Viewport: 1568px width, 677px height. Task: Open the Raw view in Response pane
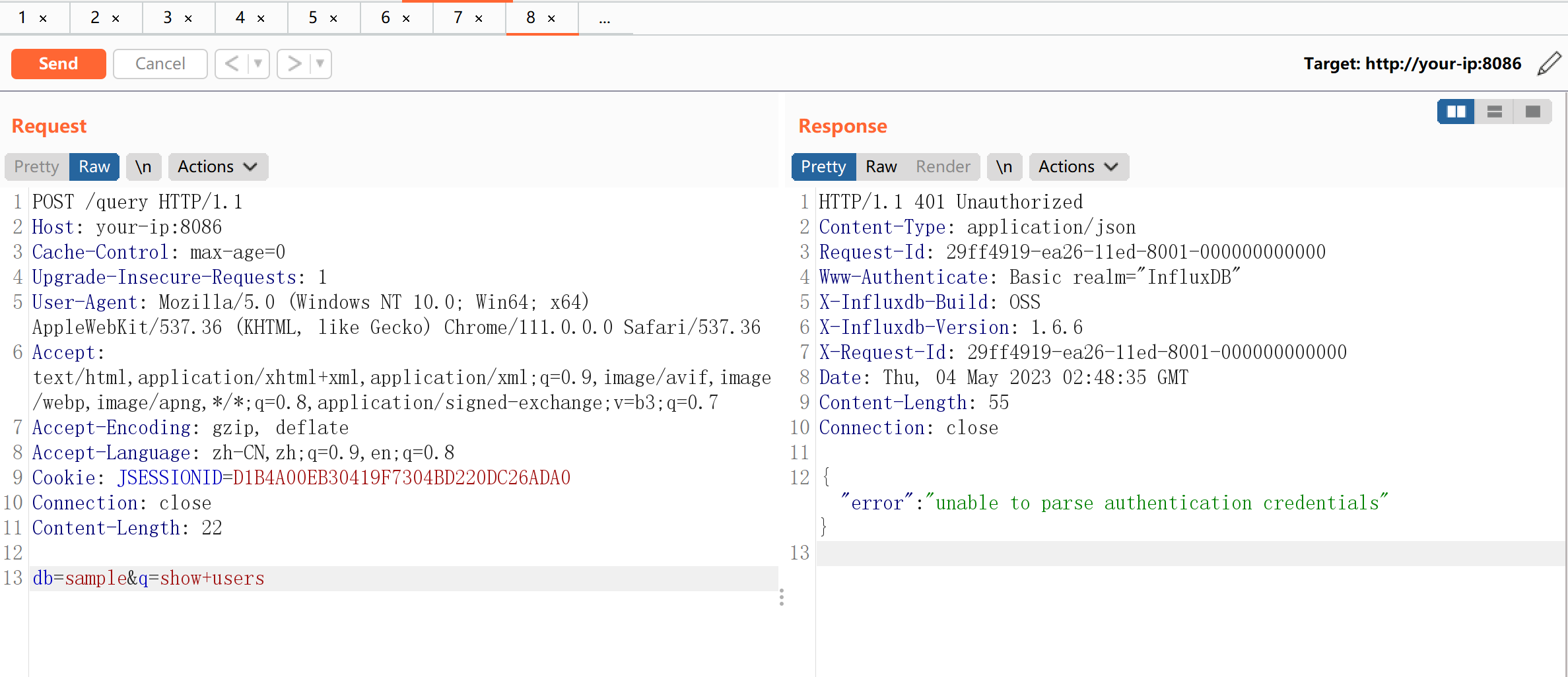(x=881, y=167)
